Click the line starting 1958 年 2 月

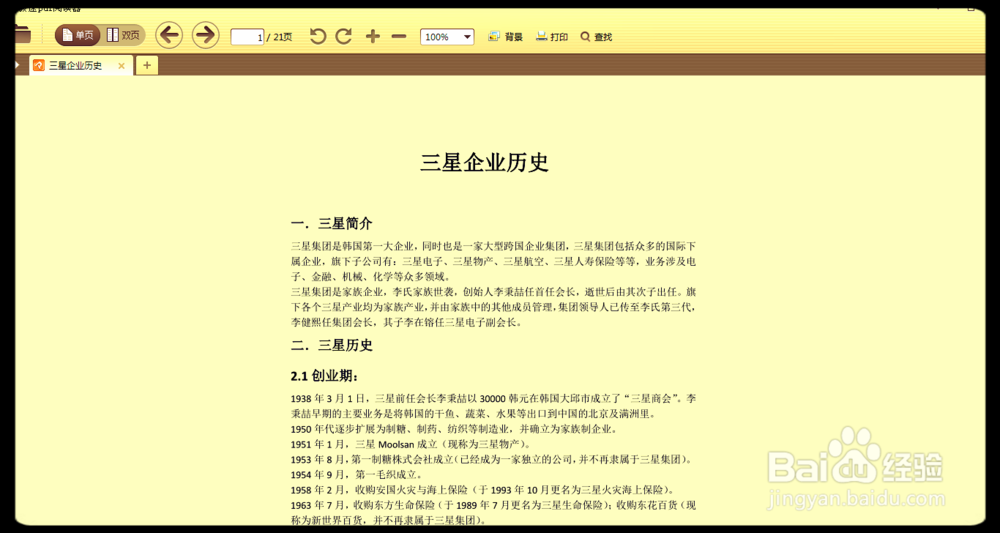point(484,490)
